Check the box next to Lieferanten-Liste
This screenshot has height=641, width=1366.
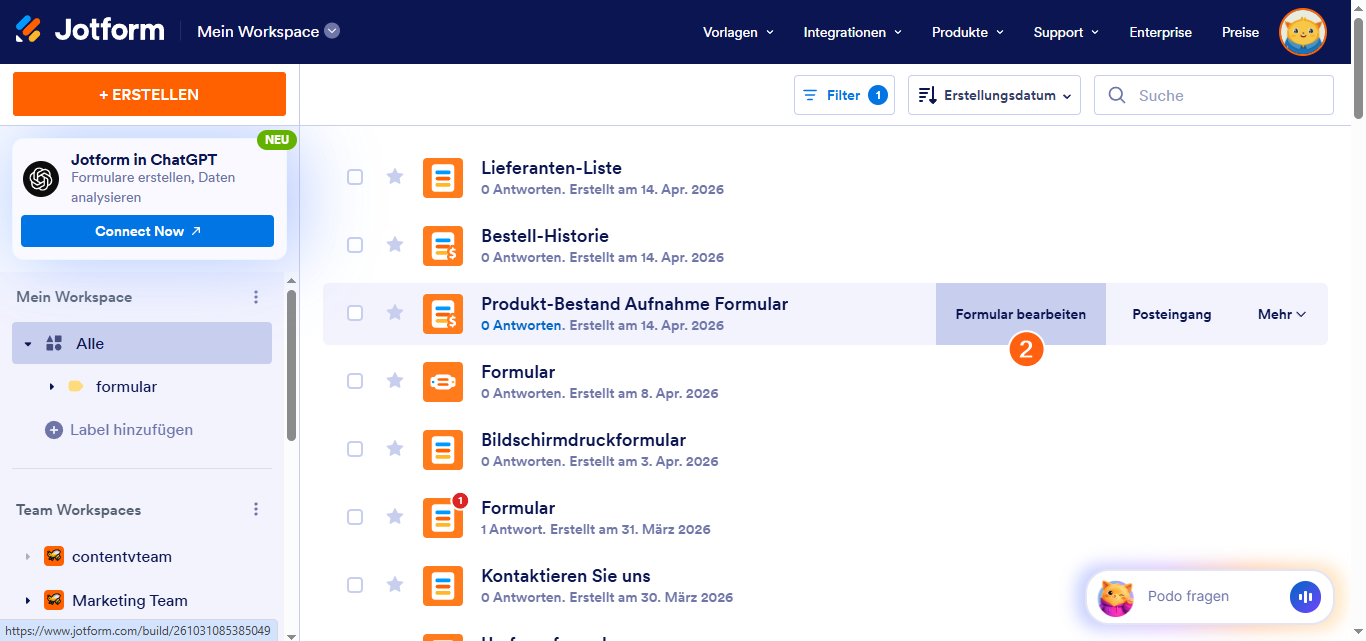(x=355, y=177)
